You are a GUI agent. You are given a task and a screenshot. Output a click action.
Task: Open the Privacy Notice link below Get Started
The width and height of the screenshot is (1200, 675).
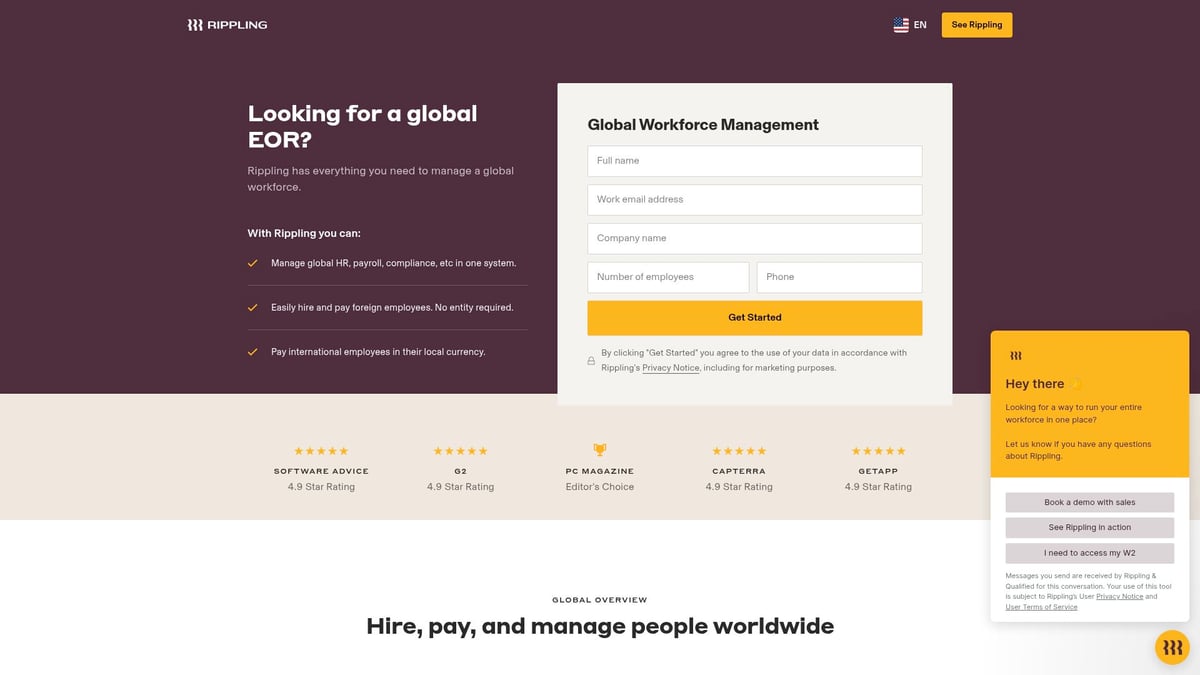(670, 367)
